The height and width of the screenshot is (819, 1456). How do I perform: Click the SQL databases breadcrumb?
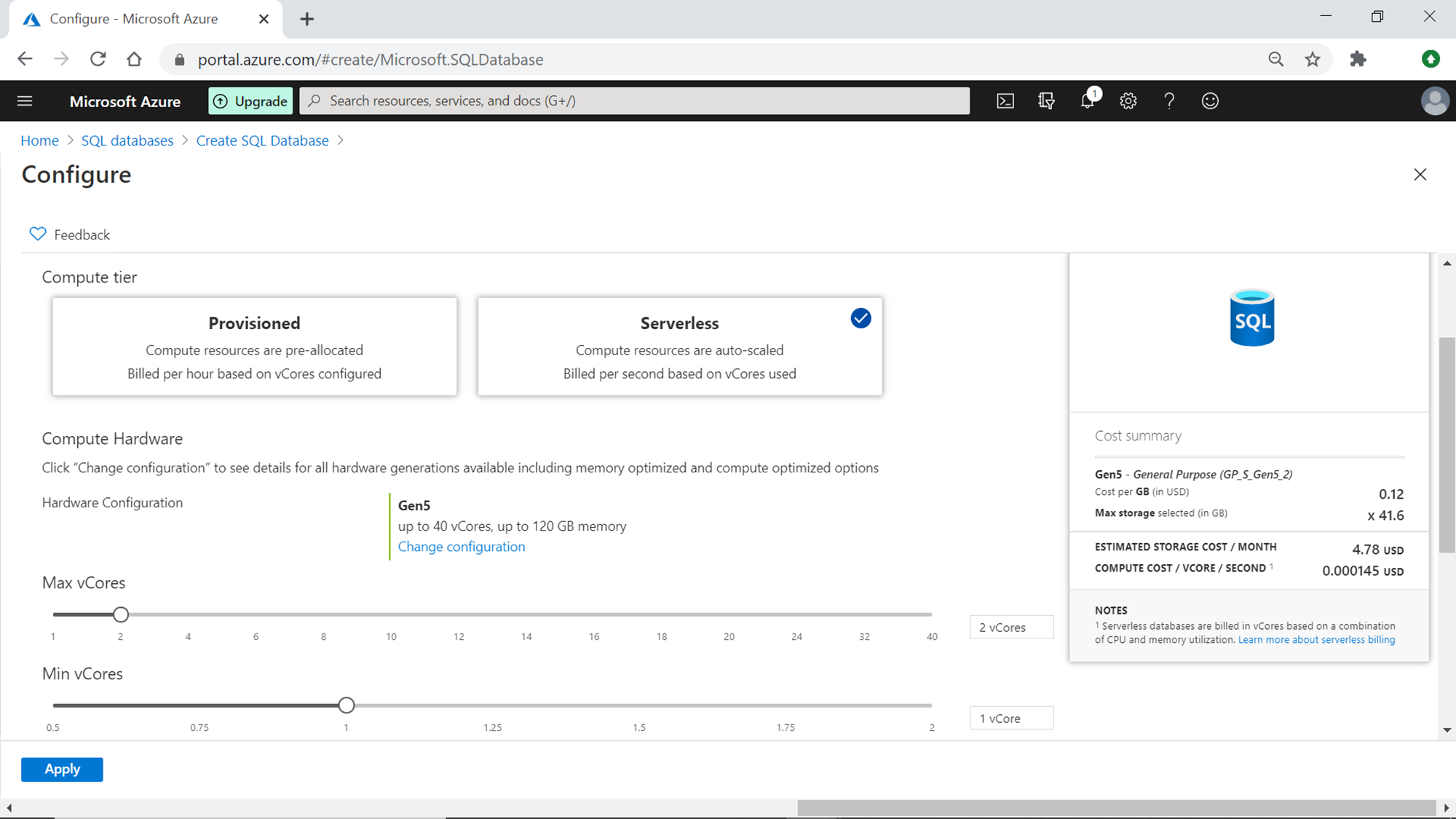click(127, 141)
